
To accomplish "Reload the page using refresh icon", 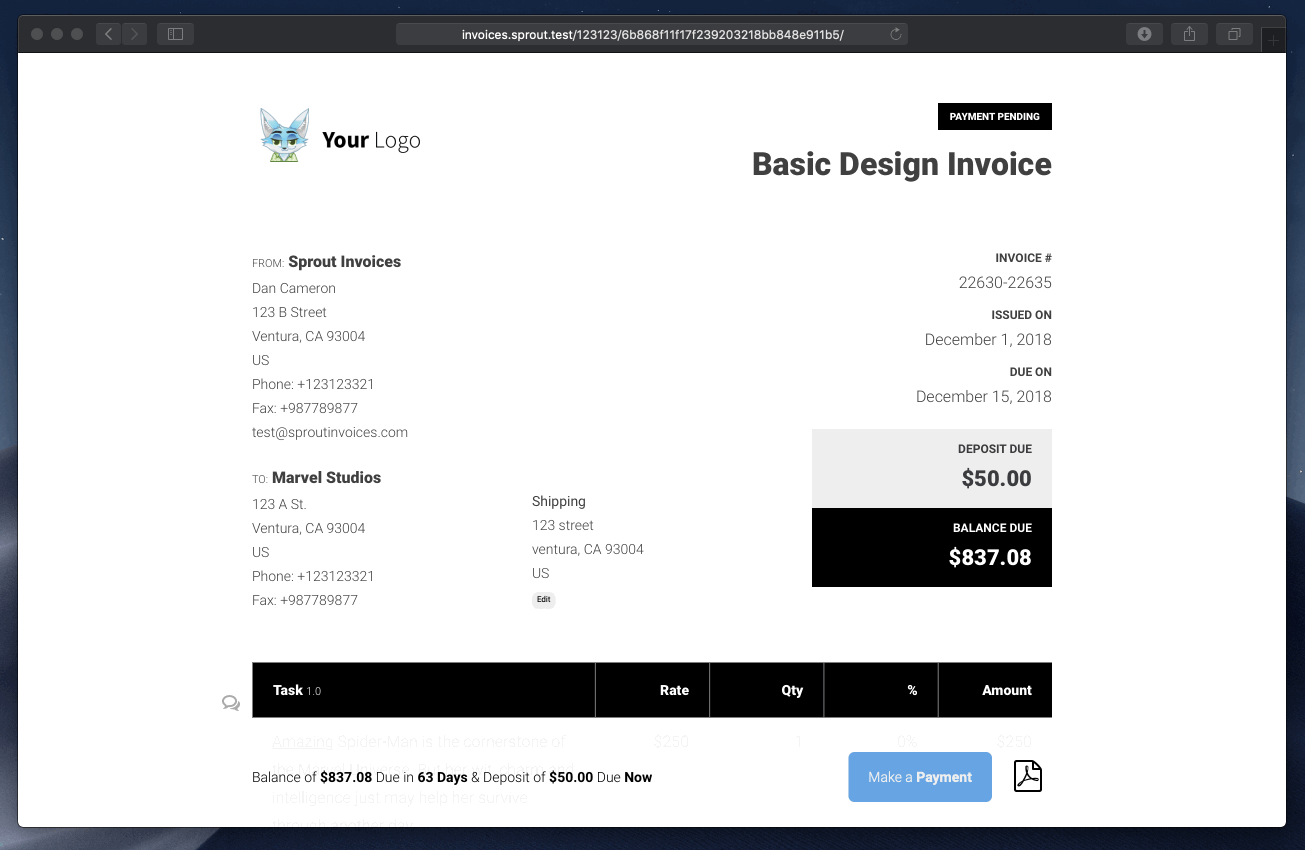I will [x=895, y=34].
